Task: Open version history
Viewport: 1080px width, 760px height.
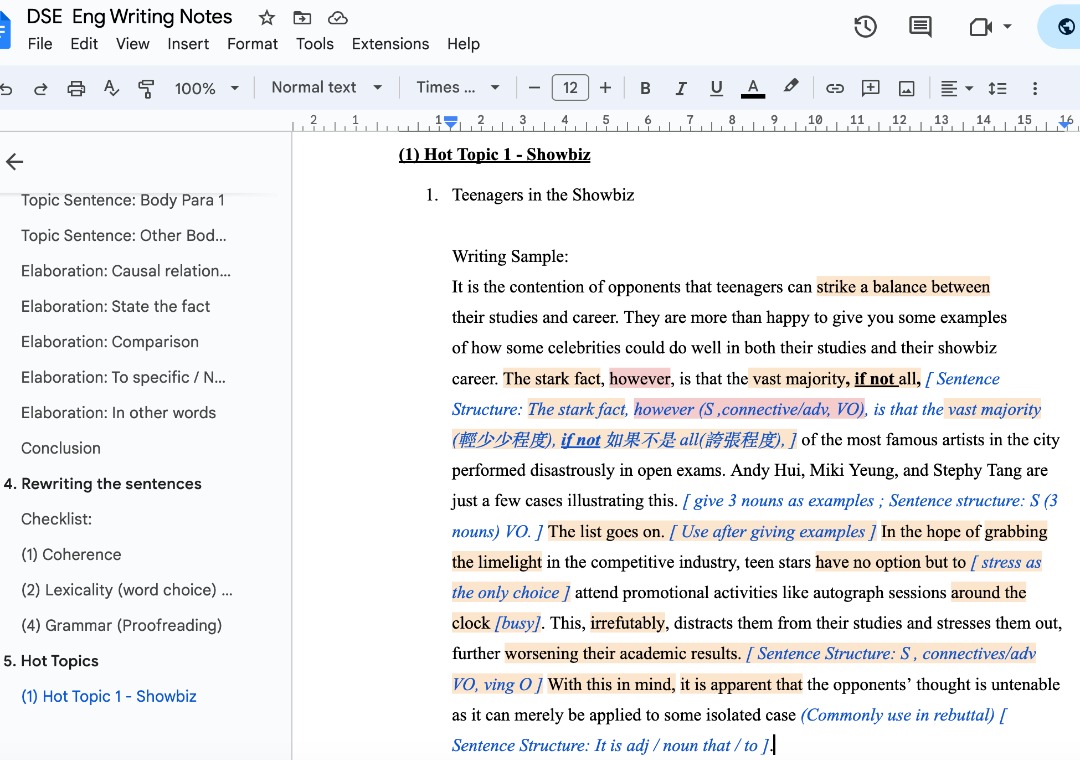Action: 865,27
